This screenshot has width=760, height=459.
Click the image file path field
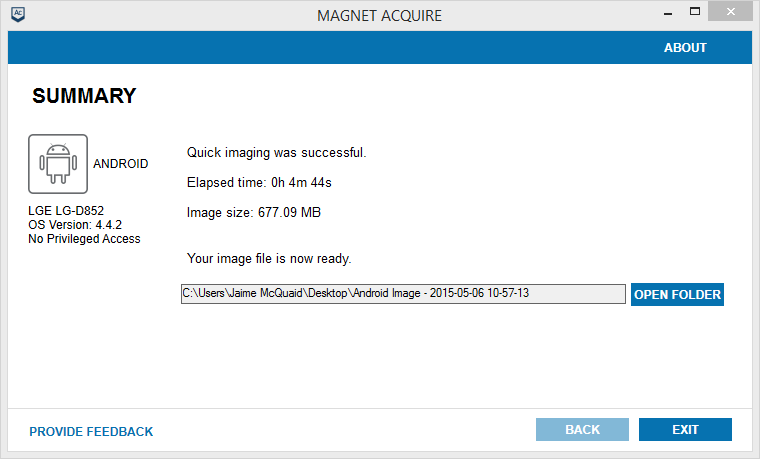[x=403, y=294]
